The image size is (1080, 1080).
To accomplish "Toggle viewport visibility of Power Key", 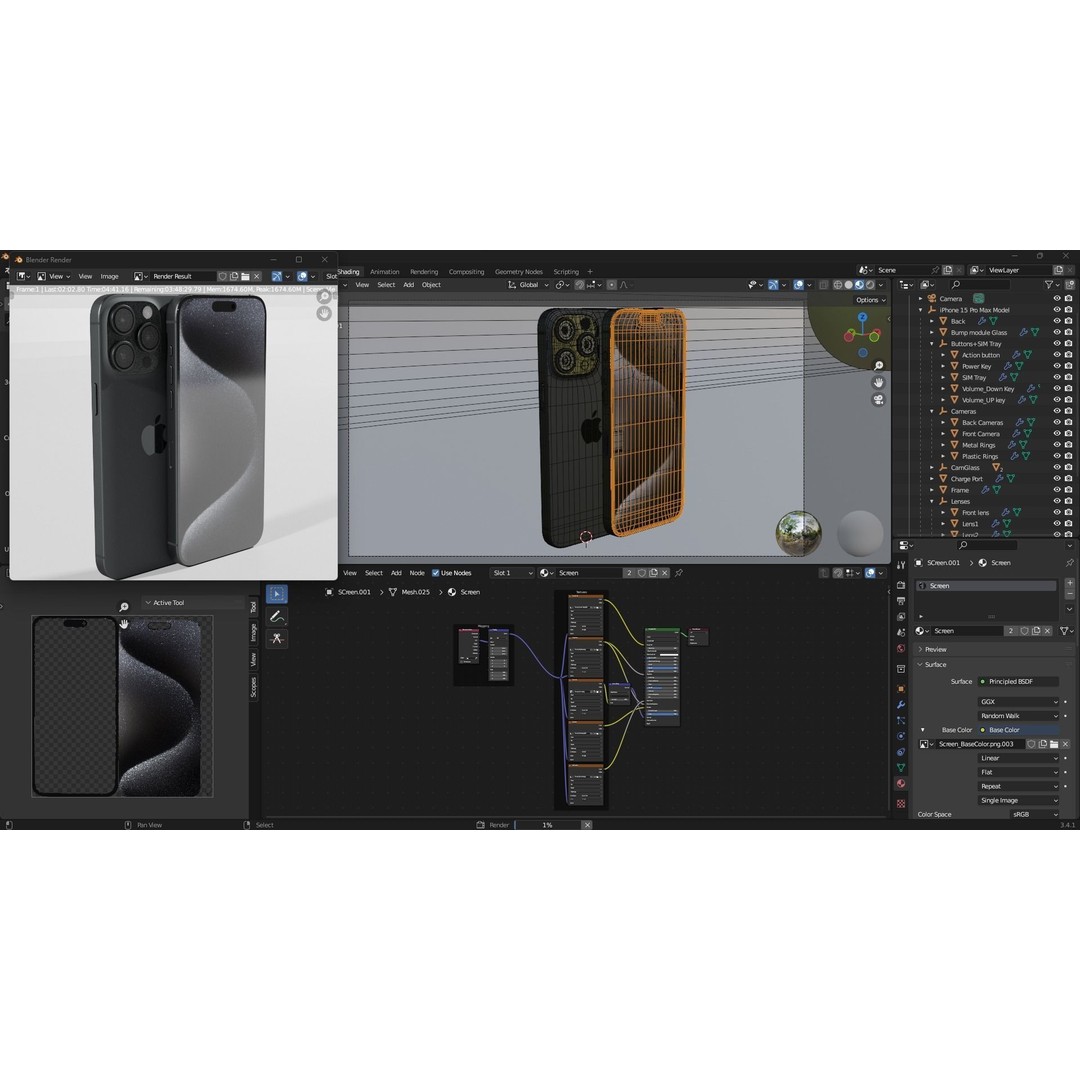I will pyautogui.click(x=1057, y=366).
